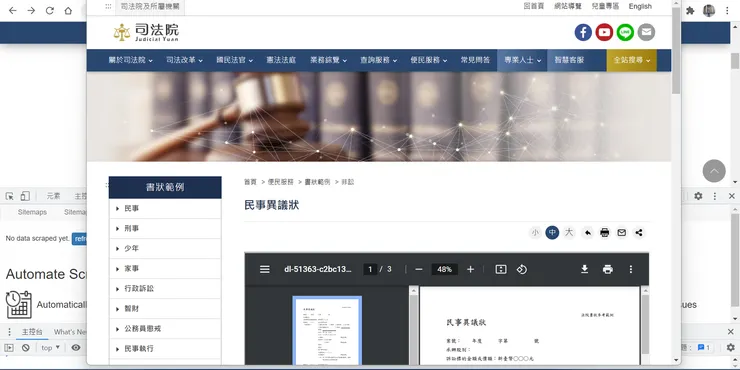Screen dimensions: 740x370
Task: Open the Judicial Yuan Facebook page icon
Action: [x=583, y=32]
